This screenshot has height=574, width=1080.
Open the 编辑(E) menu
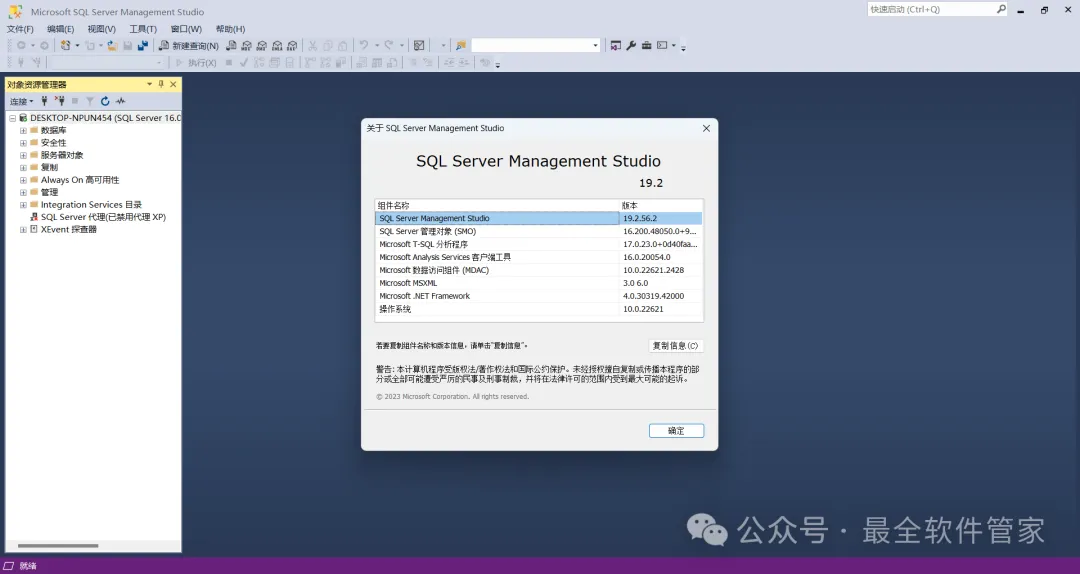pos(61,29)
